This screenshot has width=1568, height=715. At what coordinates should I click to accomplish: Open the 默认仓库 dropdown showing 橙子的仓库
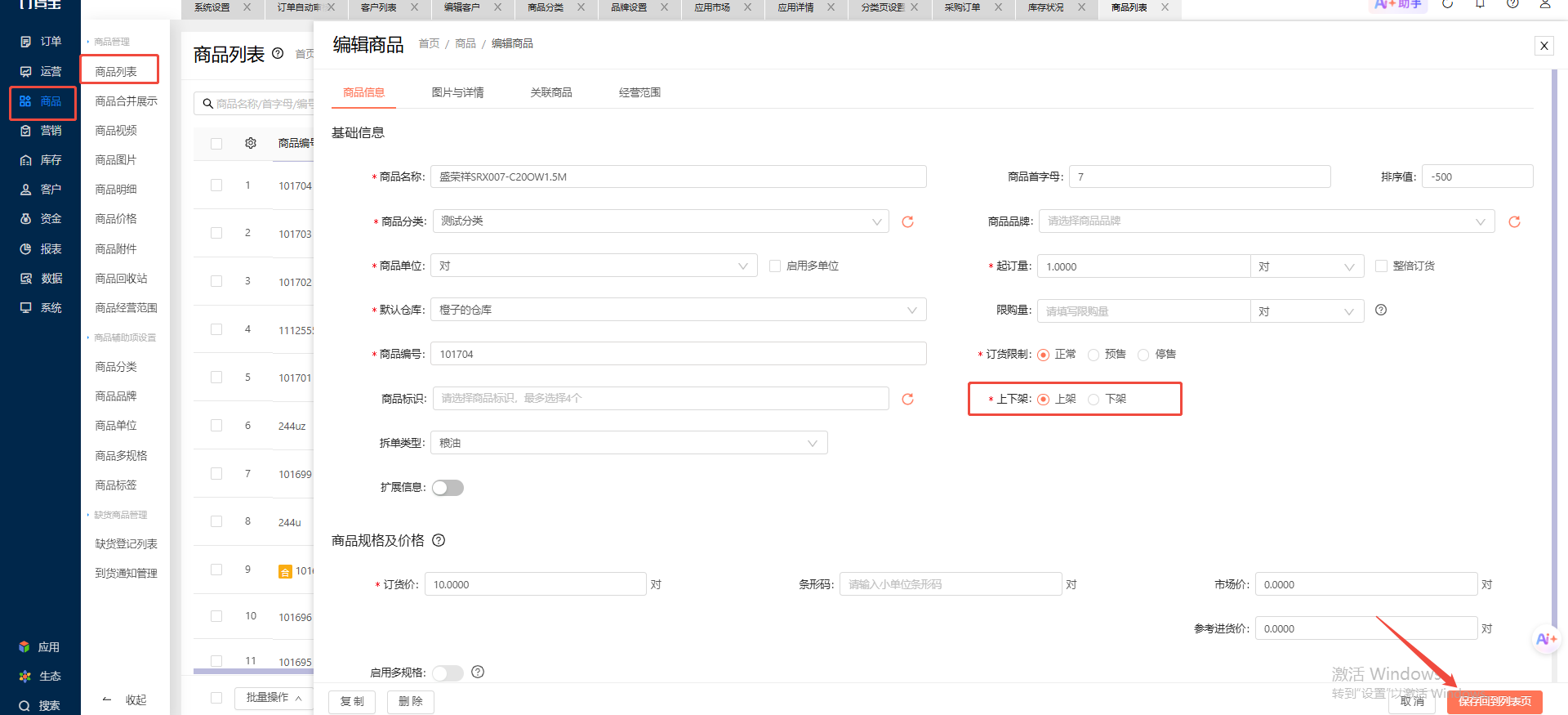pyautogui.click(x=679, y=310)
